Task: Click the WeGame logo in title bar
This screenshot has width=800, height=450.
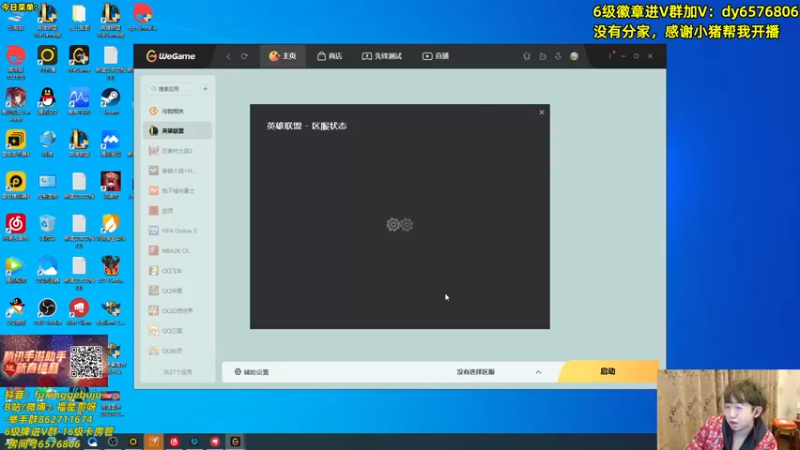Action: pyautogui.click(x=171, y=56)
